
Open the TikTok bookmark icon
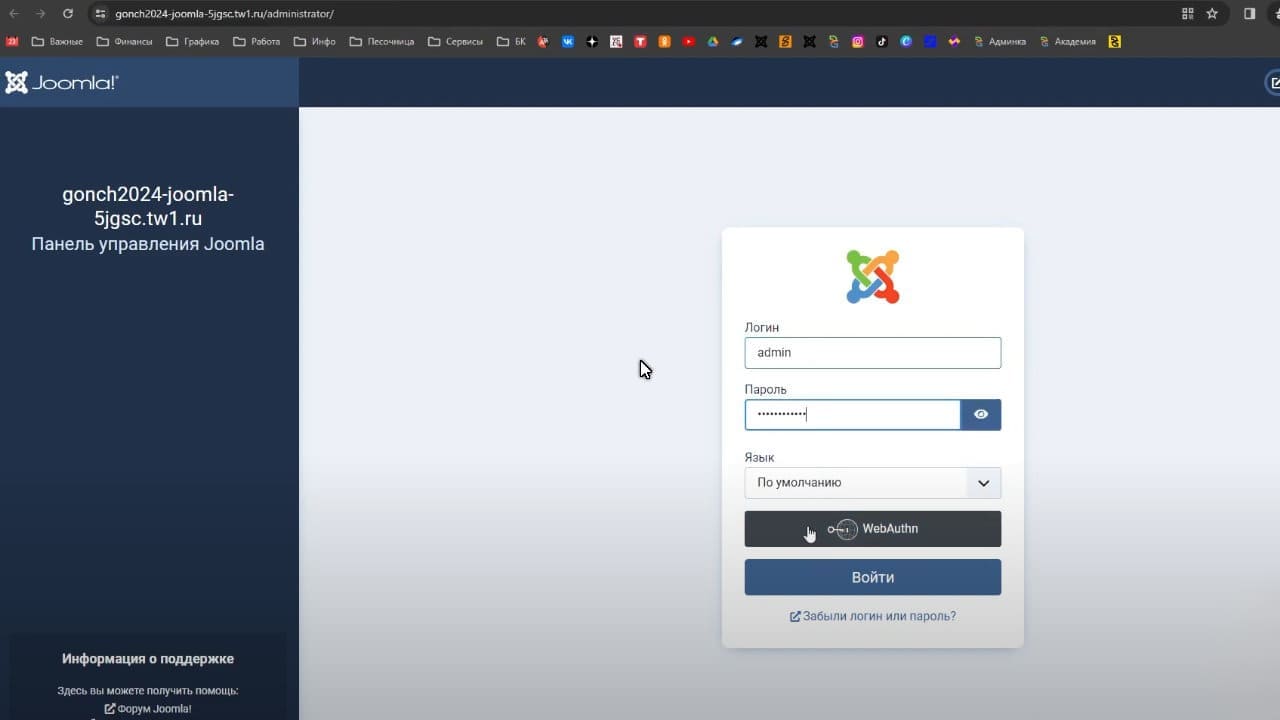(882, 42)
